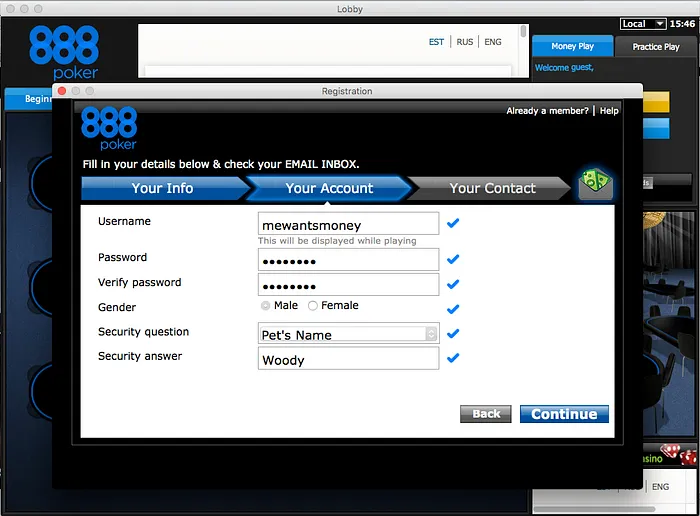Click into the Security answer field
The image size is (700, 516).
pyautogui.click(x=348, y=358)
